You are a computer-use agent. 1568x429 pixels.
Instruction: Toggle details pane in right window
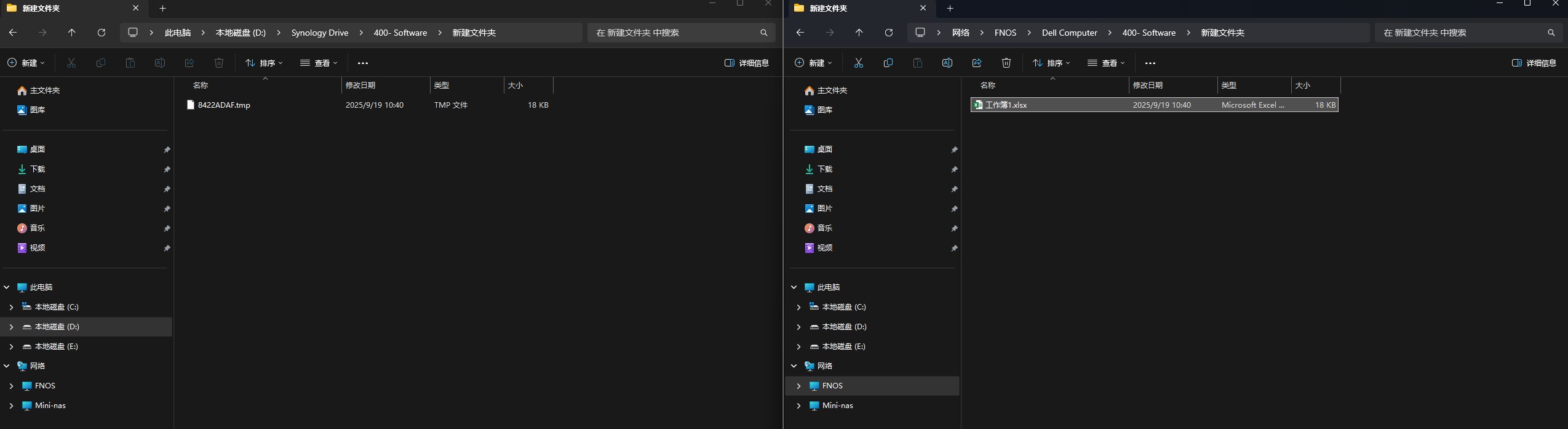point(1534,63)
